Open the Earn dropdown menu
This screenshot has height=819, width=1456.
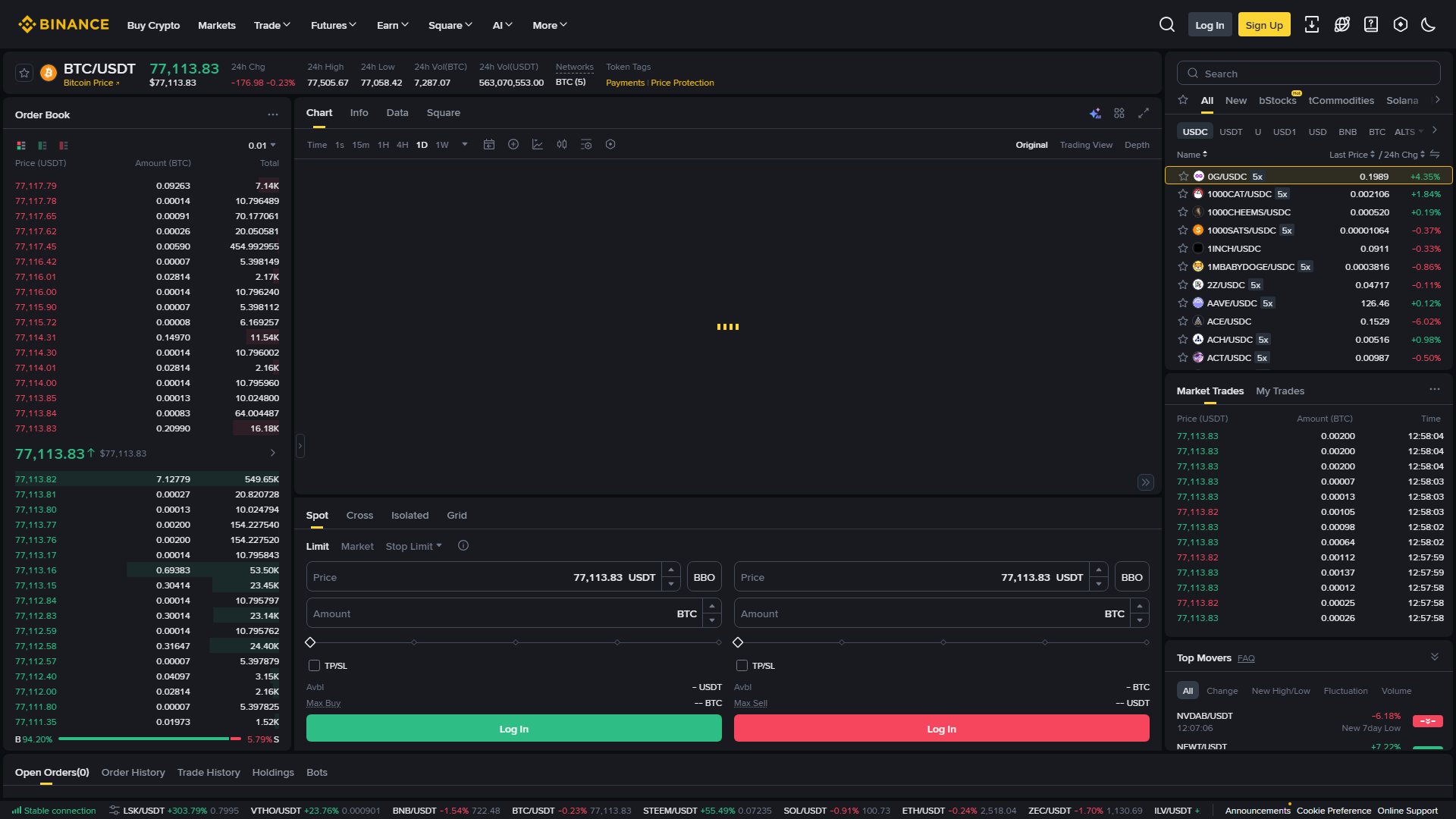point(392,25)
